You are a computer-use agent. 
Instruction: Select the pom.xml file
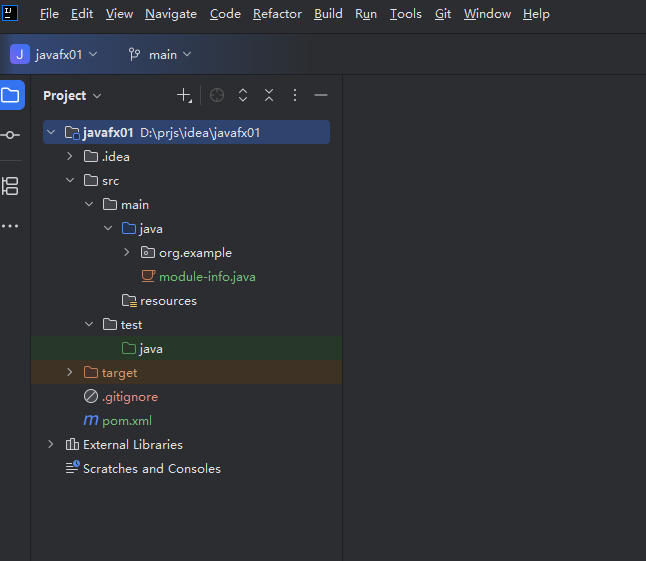tap(126, 420)
